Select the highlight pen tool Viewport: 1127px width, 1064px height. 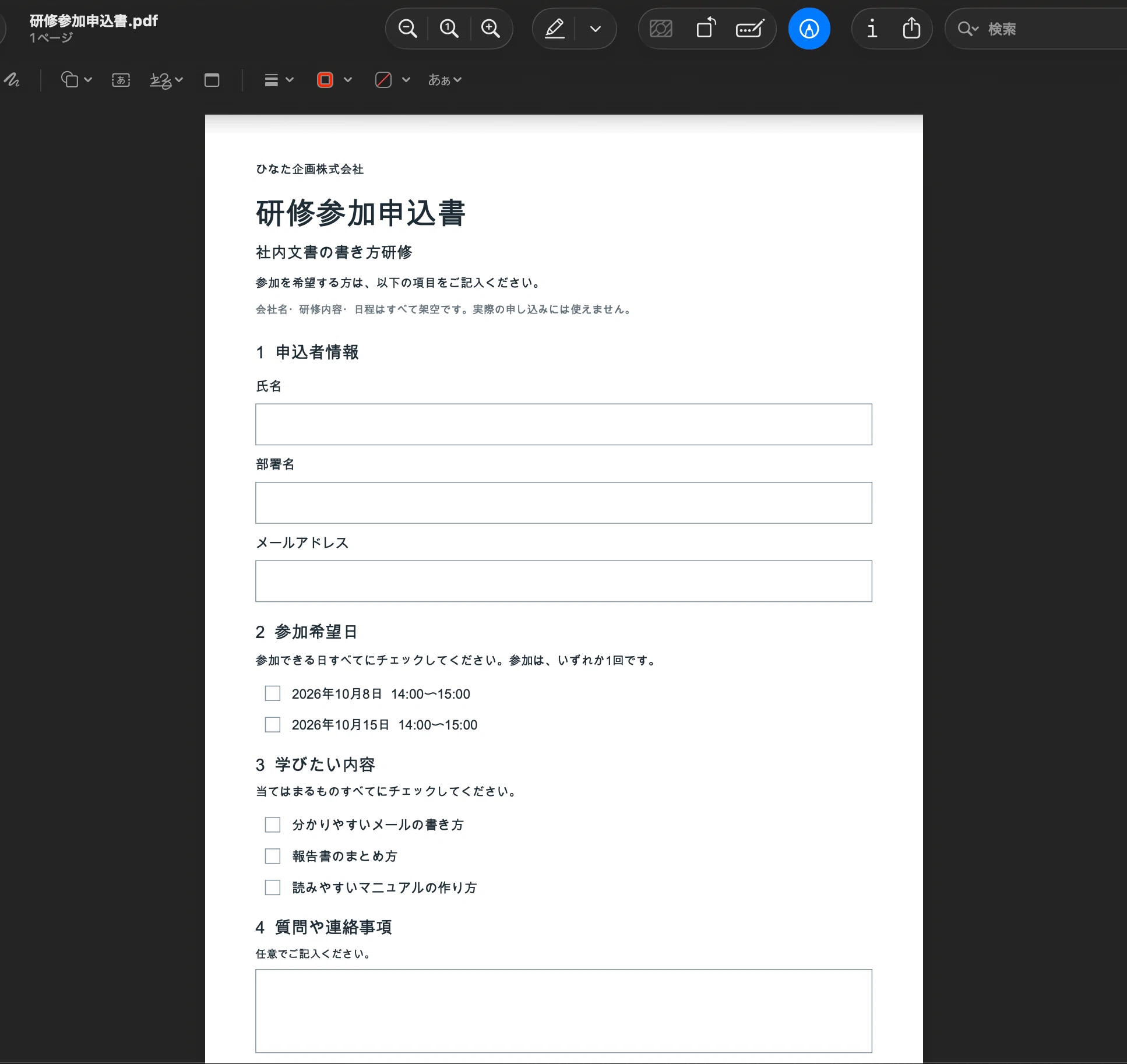click(554, 29)
